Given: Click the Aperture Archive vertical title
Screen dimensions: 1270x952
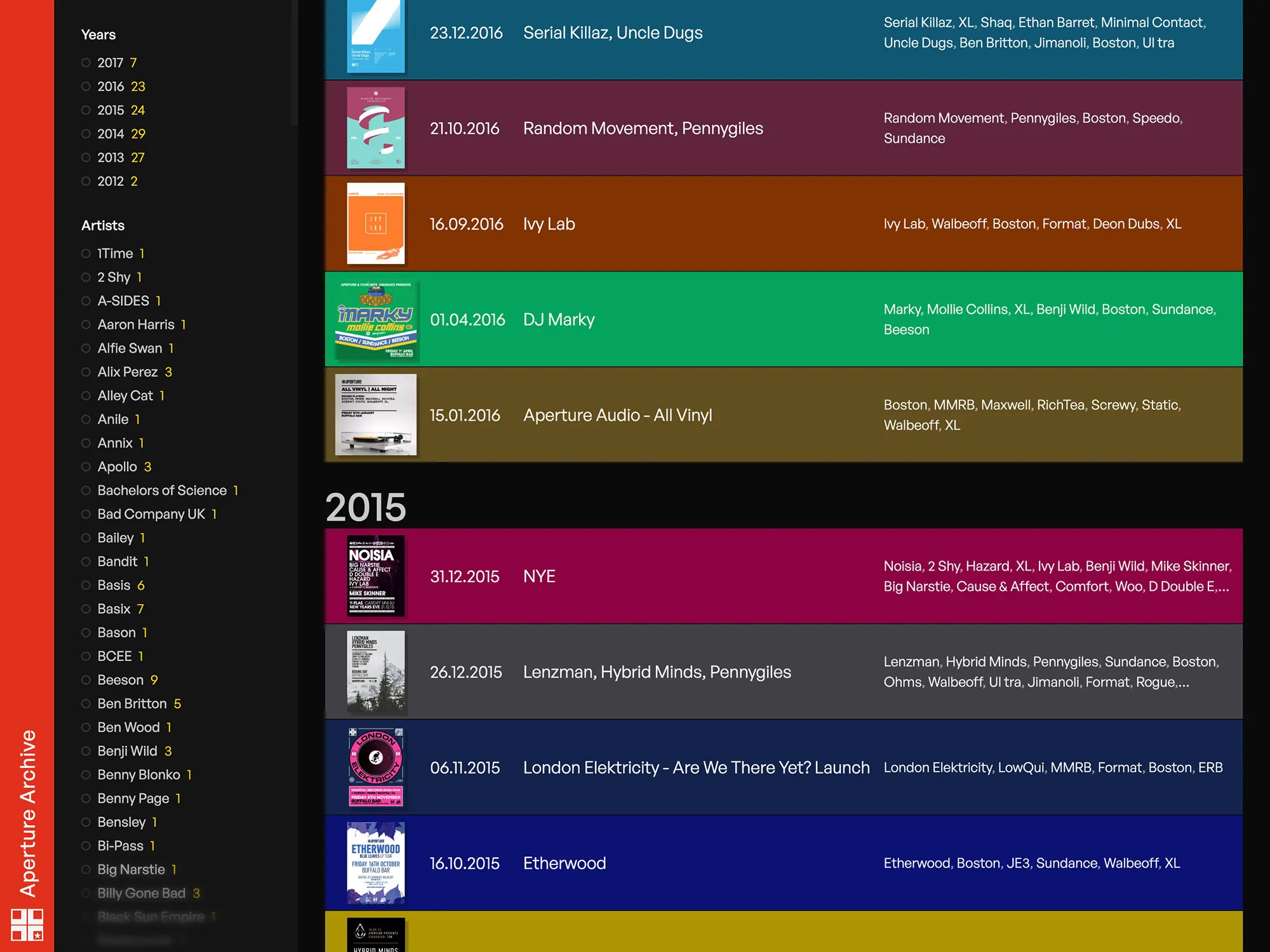Looking at the screenshot, I should tap(28, 813).
